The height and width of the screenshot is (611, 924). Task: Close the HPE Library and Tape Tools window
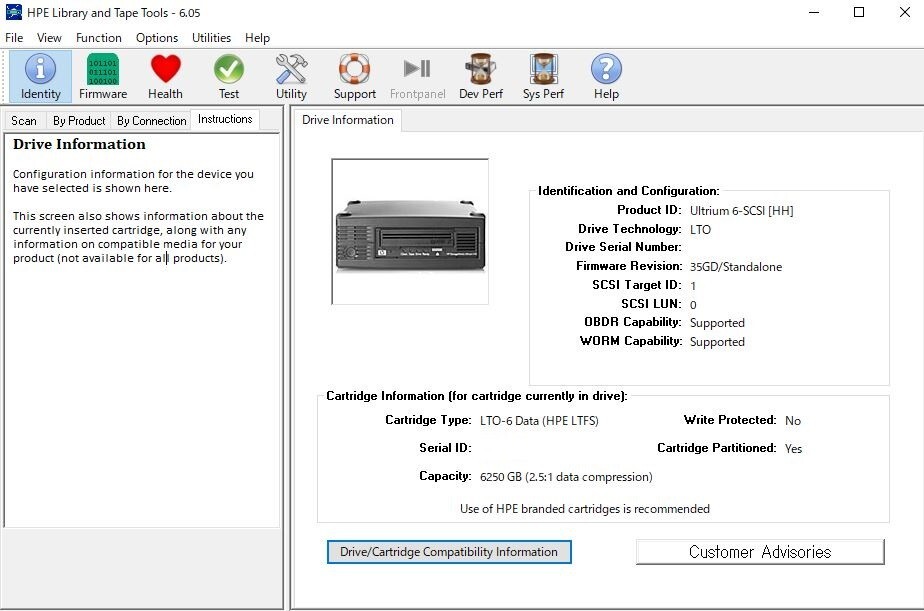pos(905,12)
